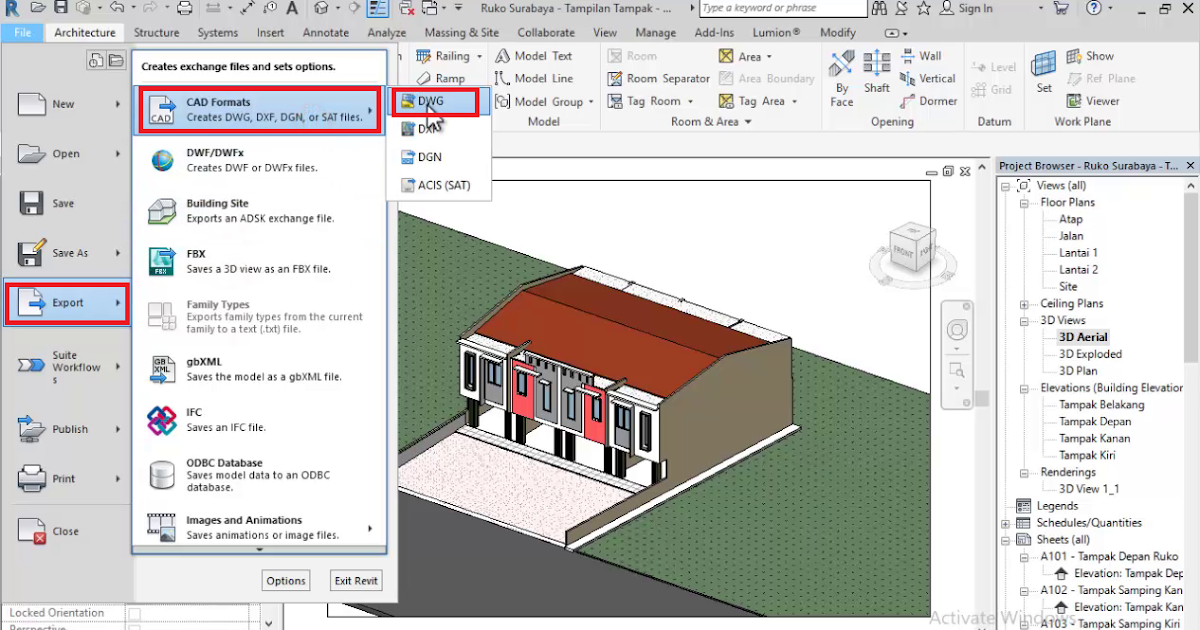Select 3D Exploded view in browser
1200x630 pixels.
click(x=1090, y=354)
